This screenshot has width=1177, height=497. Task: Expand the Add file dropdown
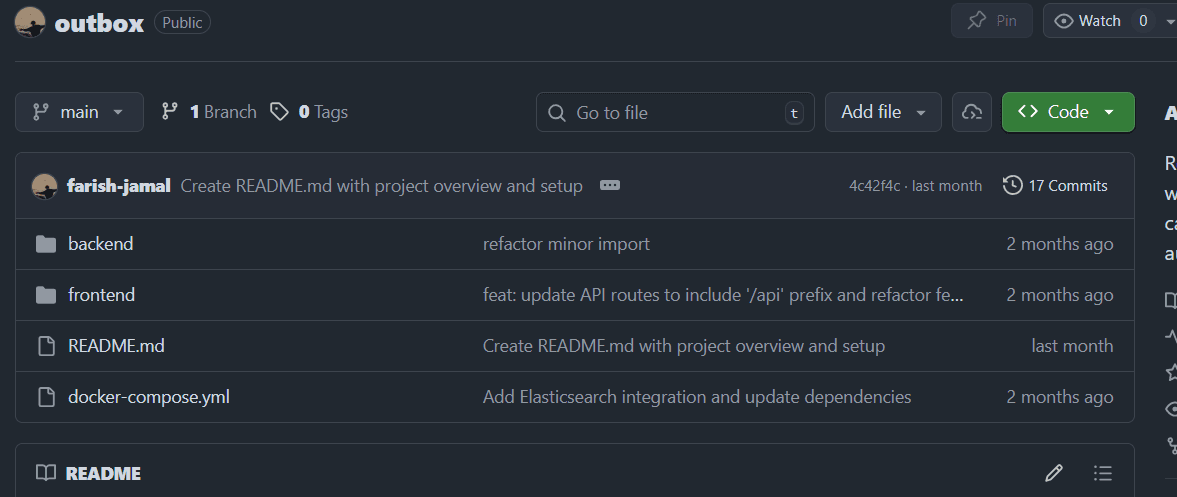pyautogui.click(x=883, y=112)
